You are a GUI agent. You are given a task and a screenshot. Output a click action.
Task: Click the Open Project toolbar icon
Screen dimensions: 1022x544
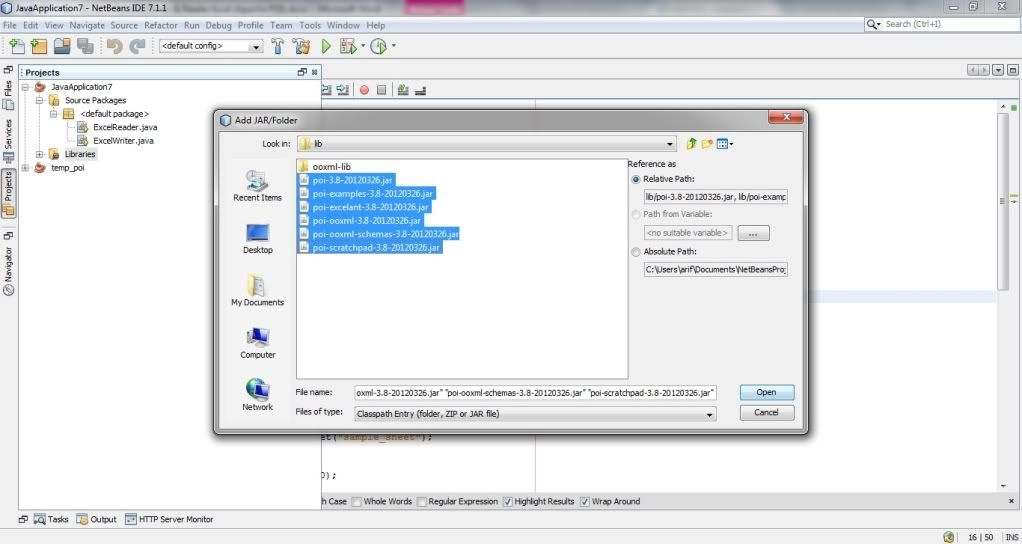tap(62, 46)
